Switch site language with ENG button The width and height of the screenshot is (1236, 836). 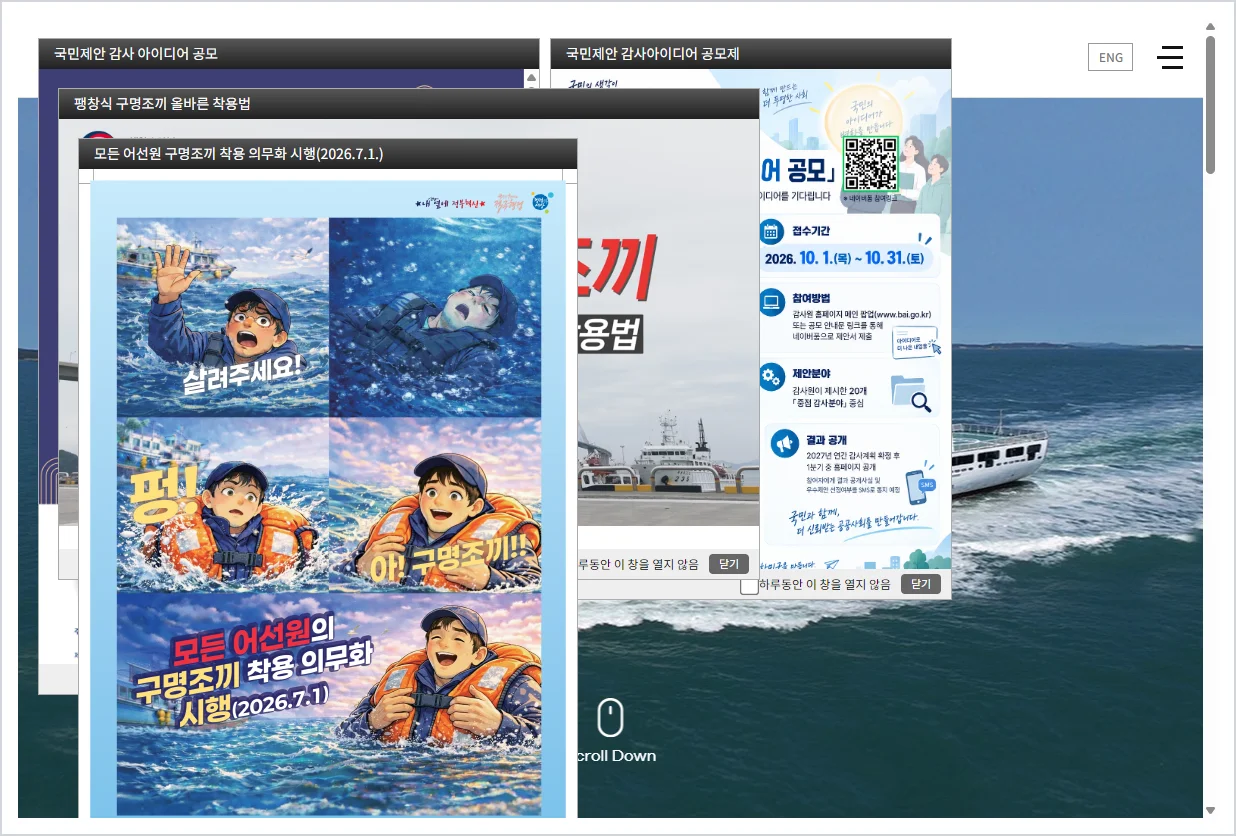1111,57
